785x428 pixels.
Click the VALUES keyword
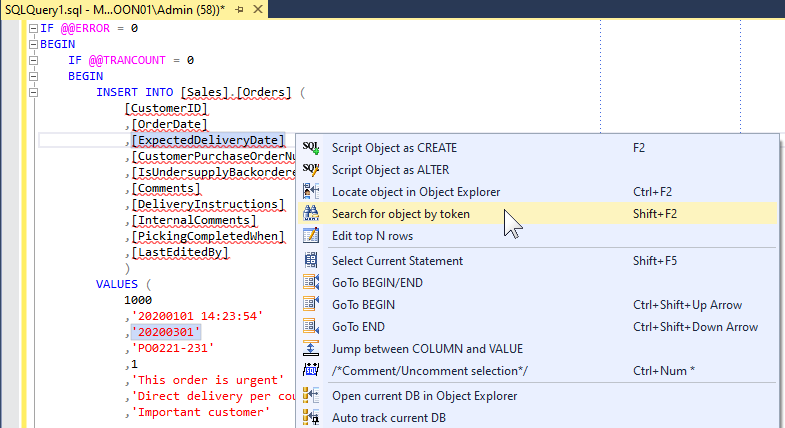click(117, 284)
